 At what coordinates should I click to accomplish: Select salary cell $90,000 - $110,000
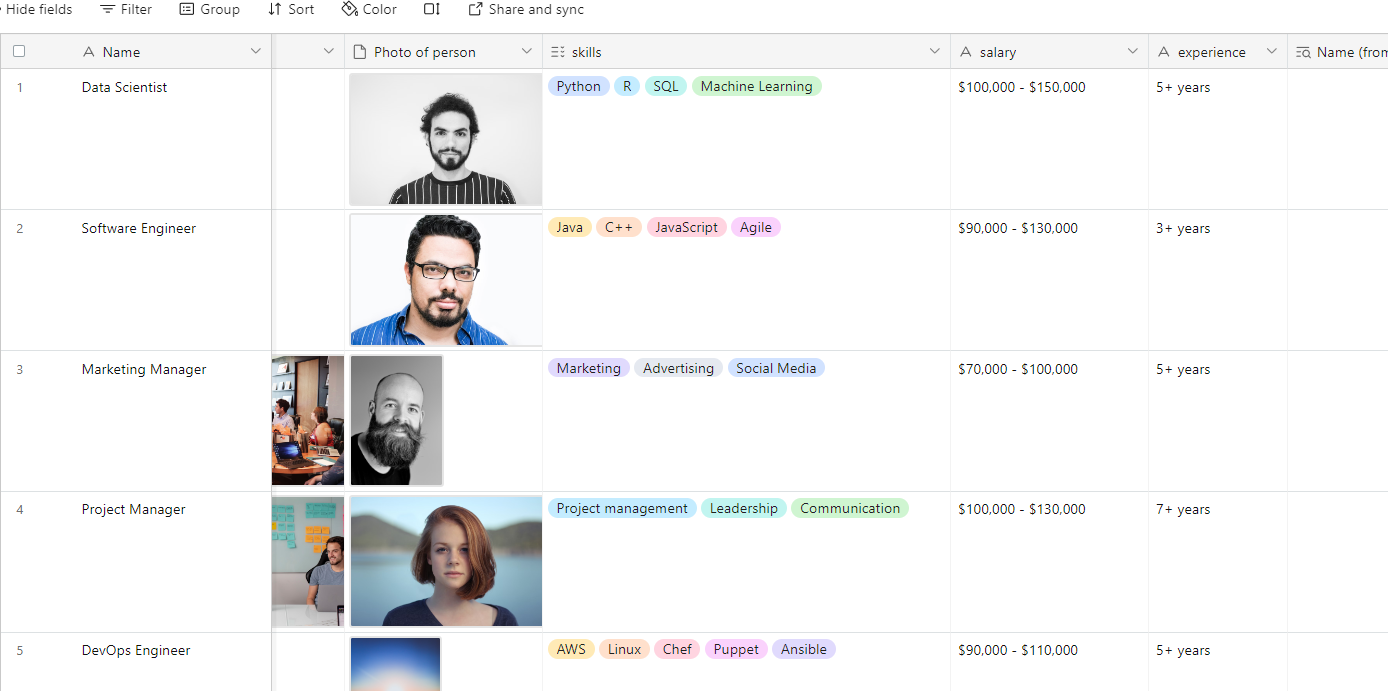tap(1049, 662)
